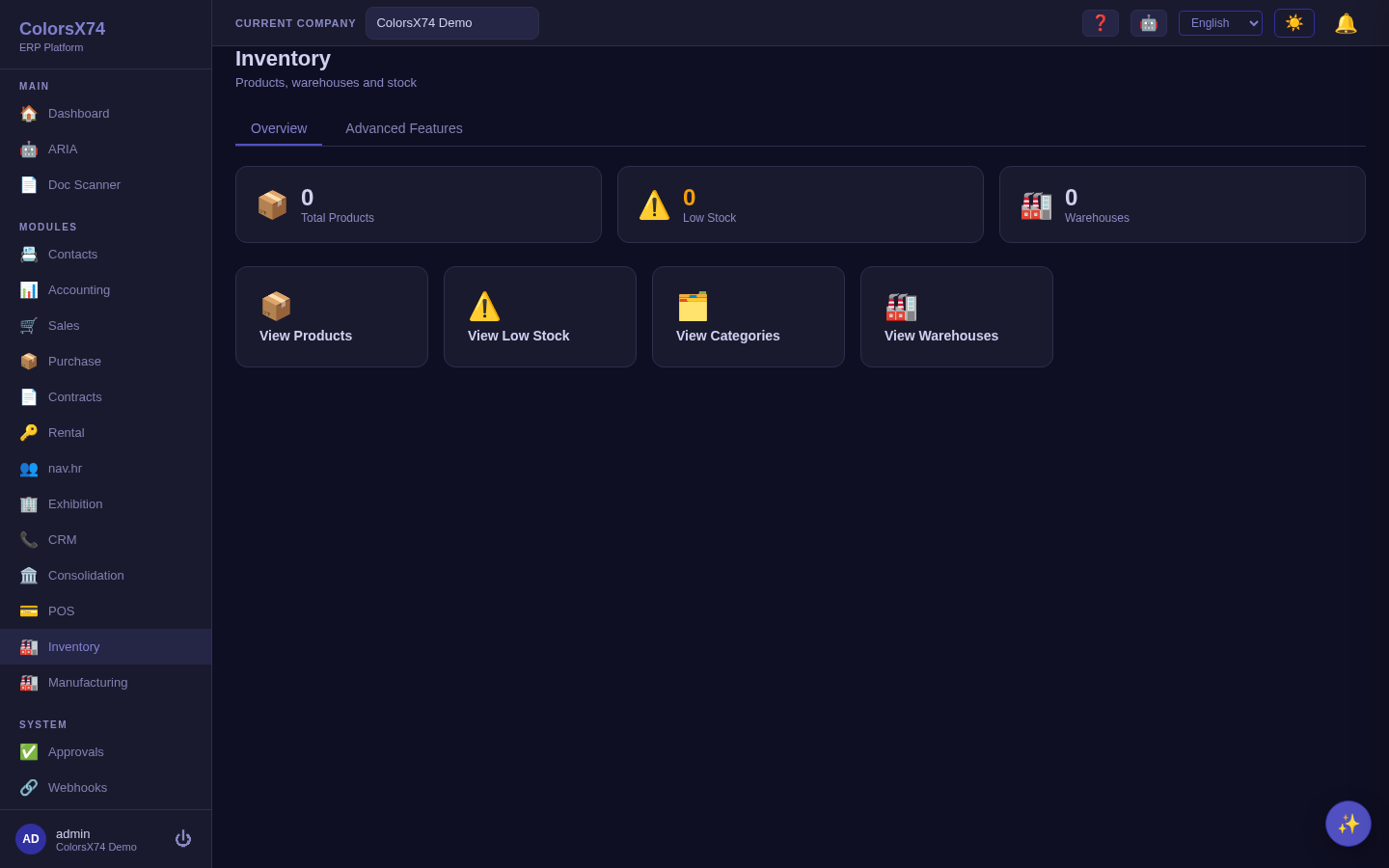
Task: Open notifications bell icon
Action: (x=1346, y=23)
